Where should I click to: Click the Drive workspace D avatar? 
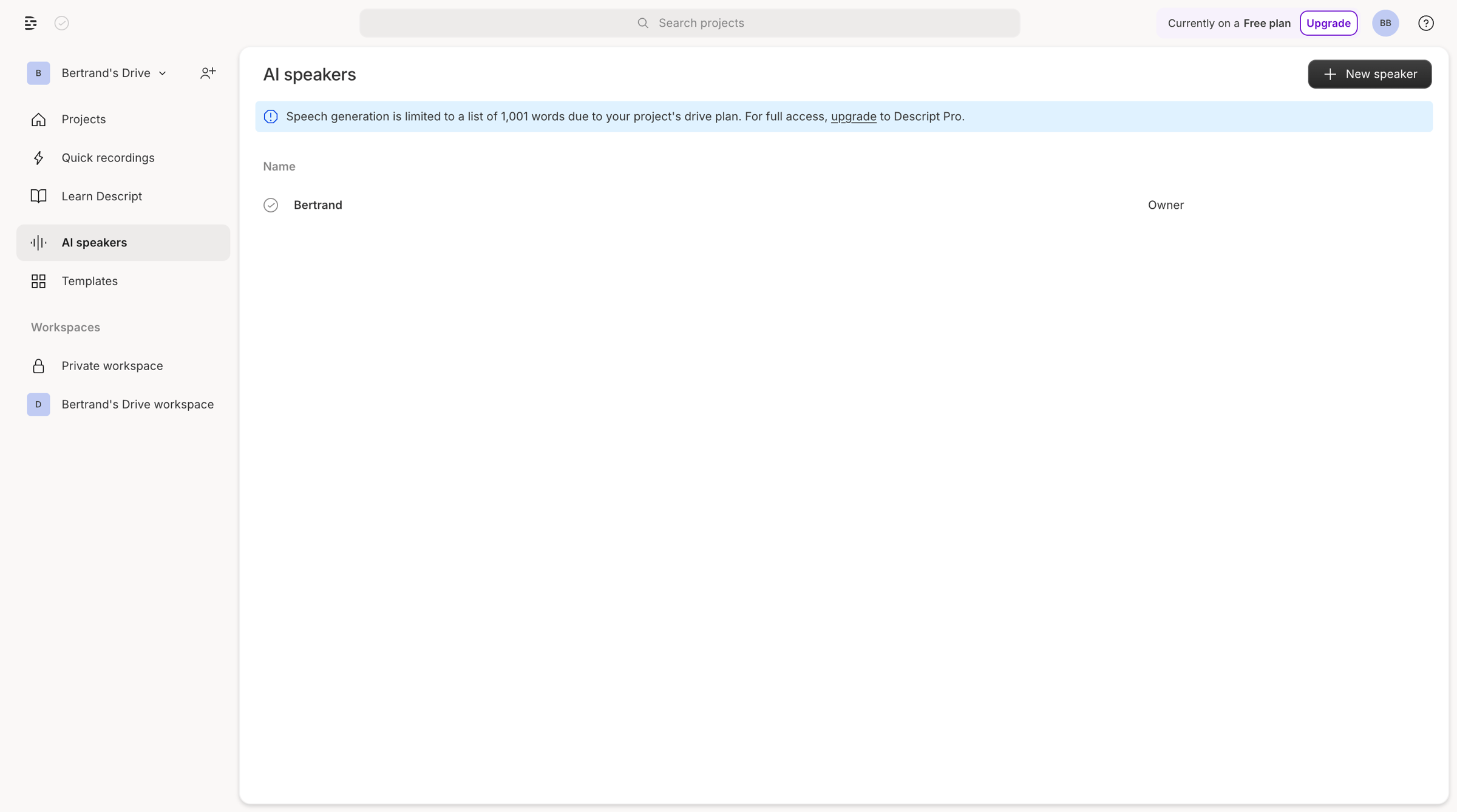coord(38,404)
